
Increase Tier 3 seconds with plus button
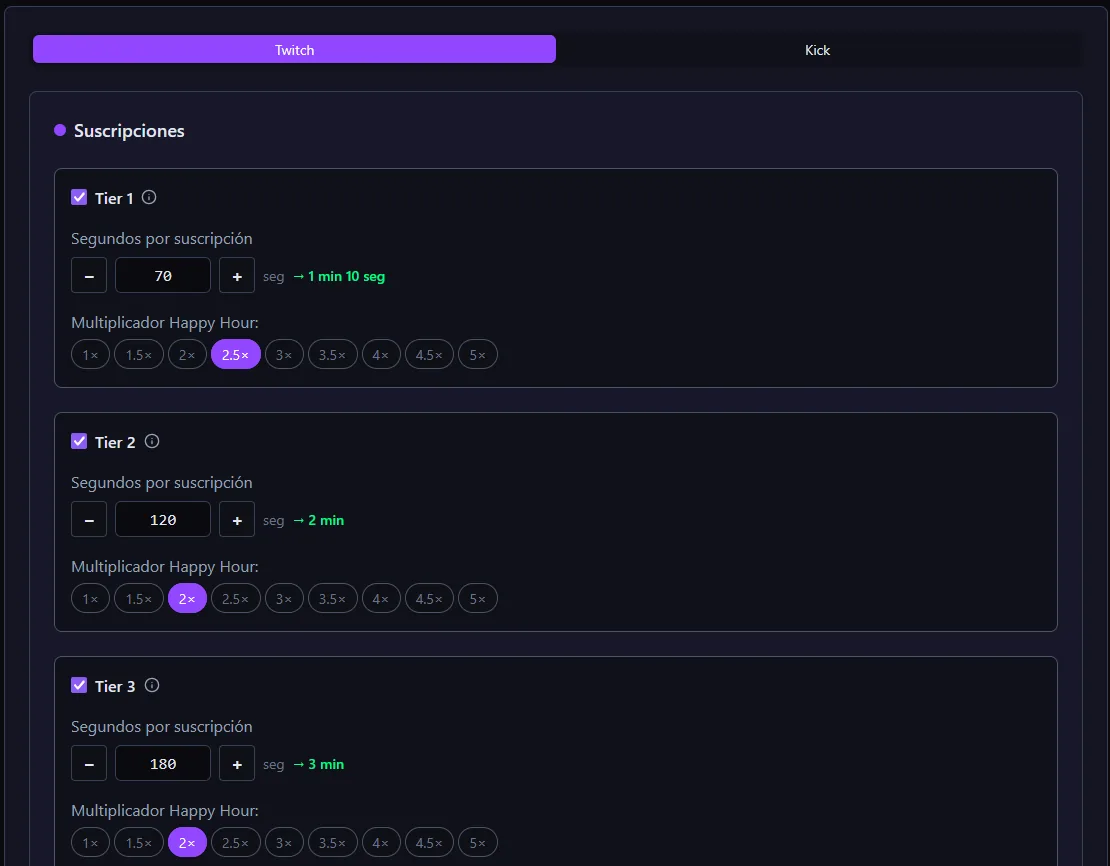(237, 763)
